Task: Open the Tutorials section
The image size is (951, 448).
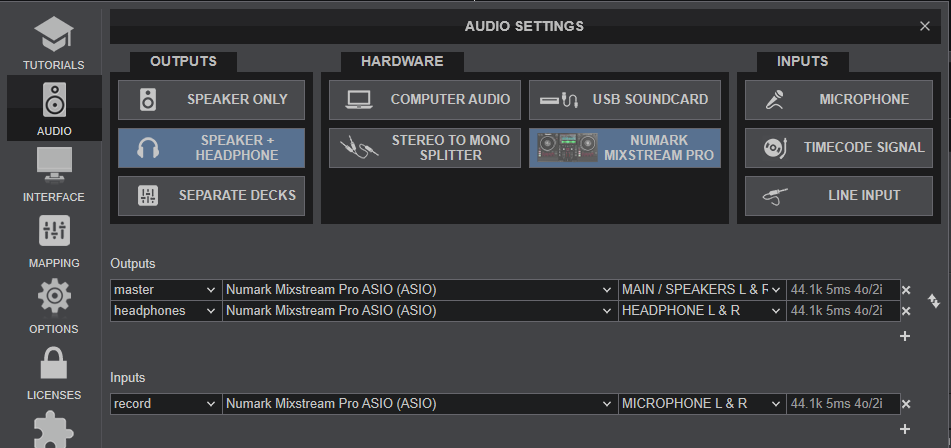Action: 53,43
